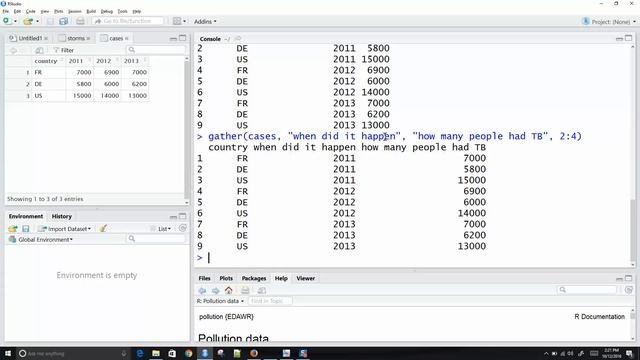640x360 pixels.
Task: Minimize the Environment pane
Action: [173, 216]
